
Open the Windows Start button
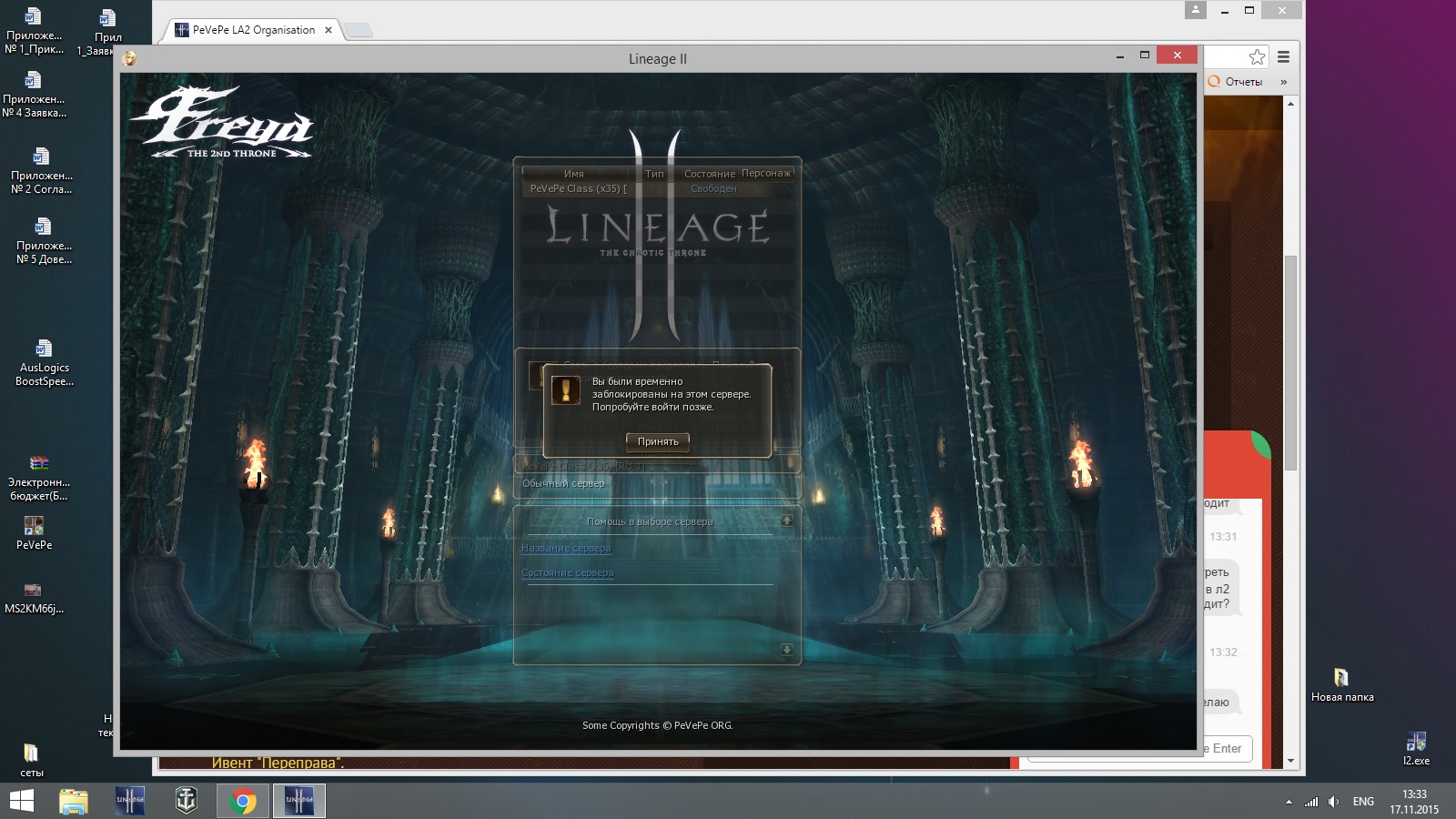21,801
